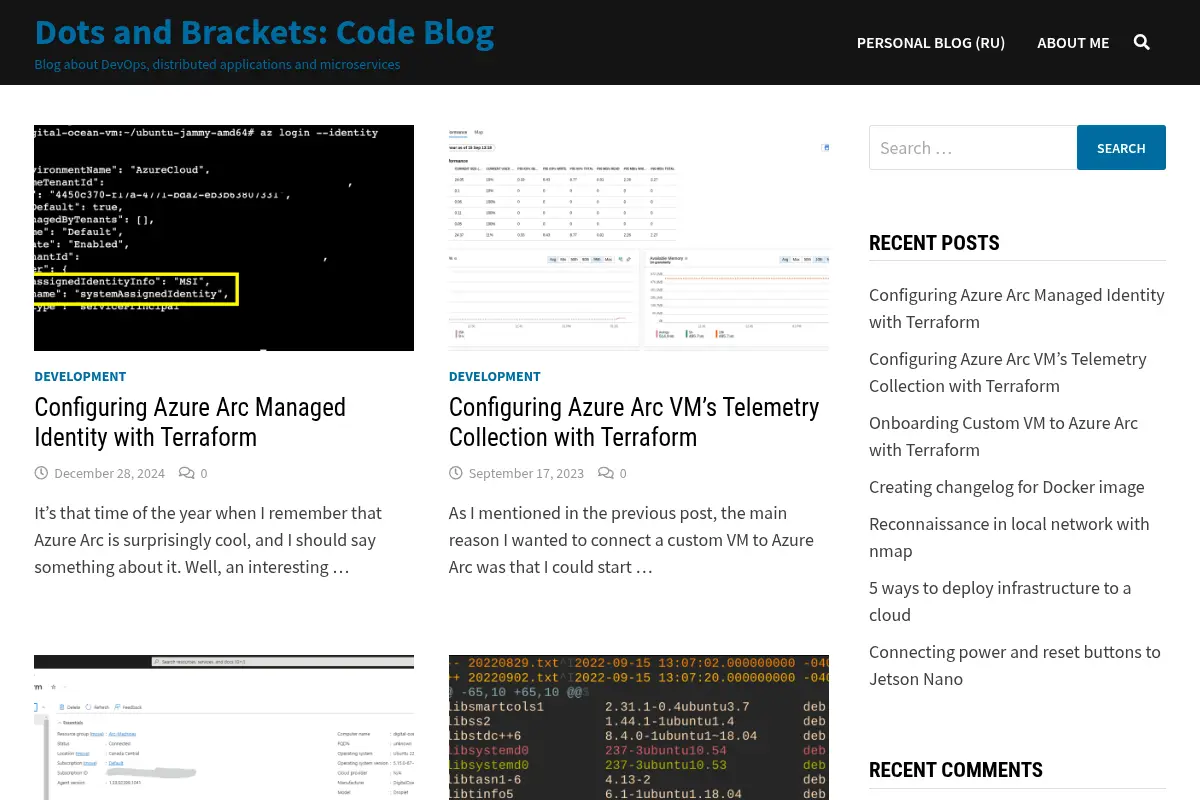The height and width of the screenshot is (800, 1200).
Task: Open recent post Configuring Azure Arc Managed Identity
Action: pyautogui.click(x=1016, y=308)
